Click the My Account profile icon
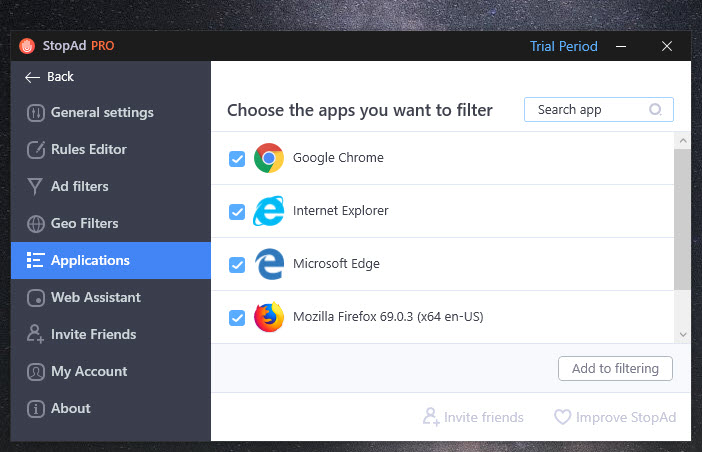This screenshot has height=452, width=702. (x=36, y=371)
